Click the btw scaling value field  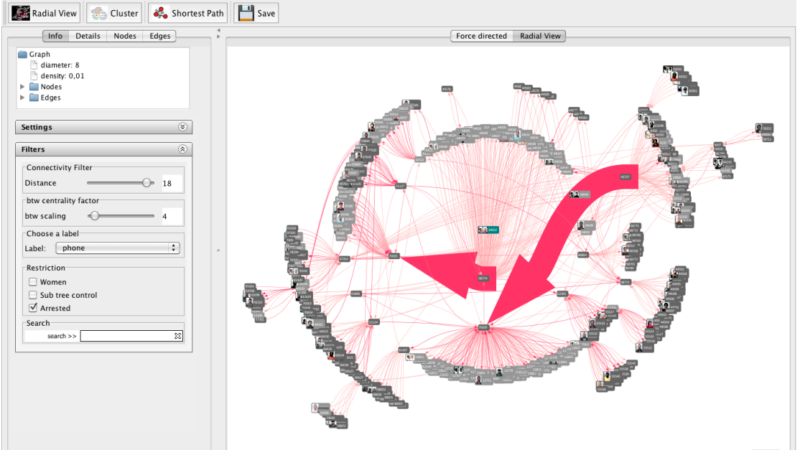click(172, 215)
